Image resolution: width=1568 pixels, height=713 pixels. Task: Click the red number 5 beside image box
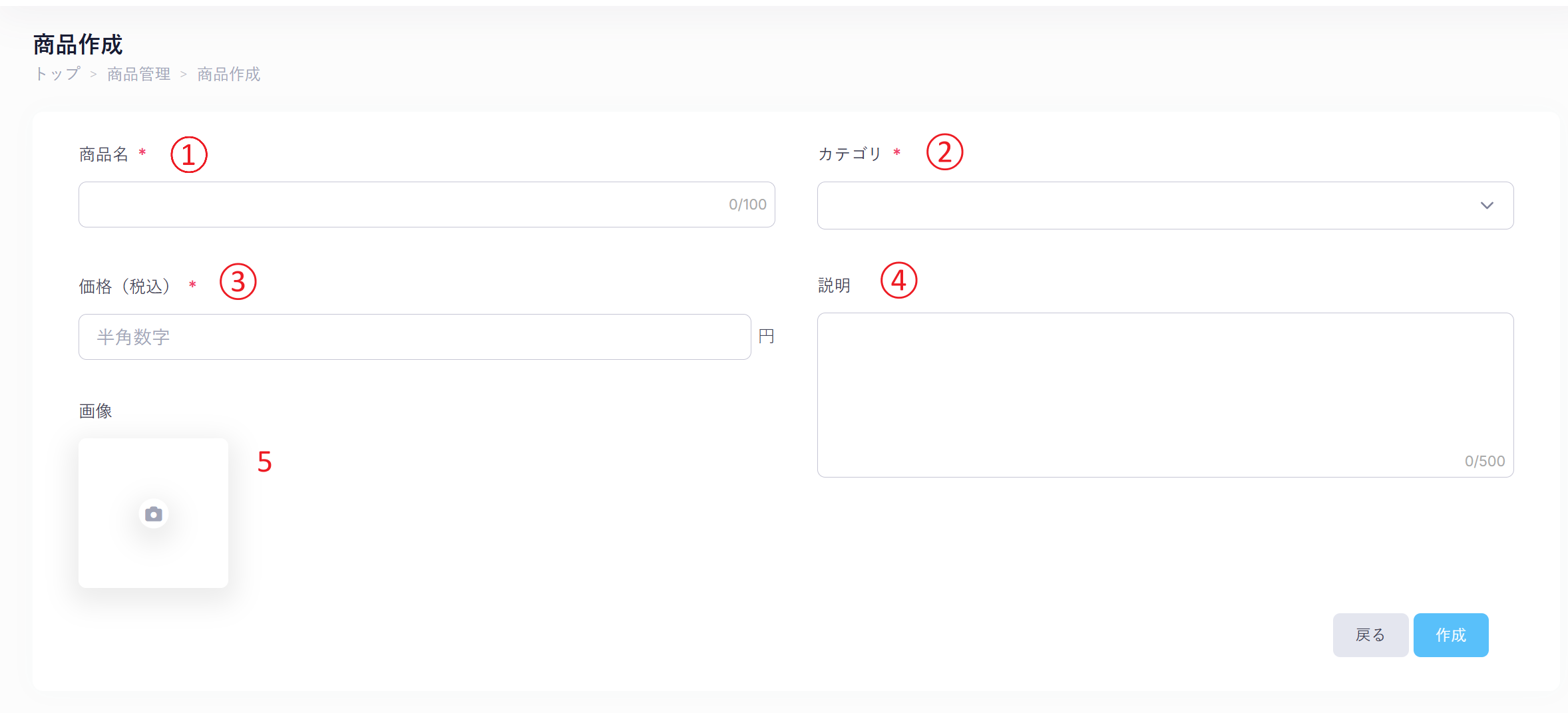(x=265, y=462)
